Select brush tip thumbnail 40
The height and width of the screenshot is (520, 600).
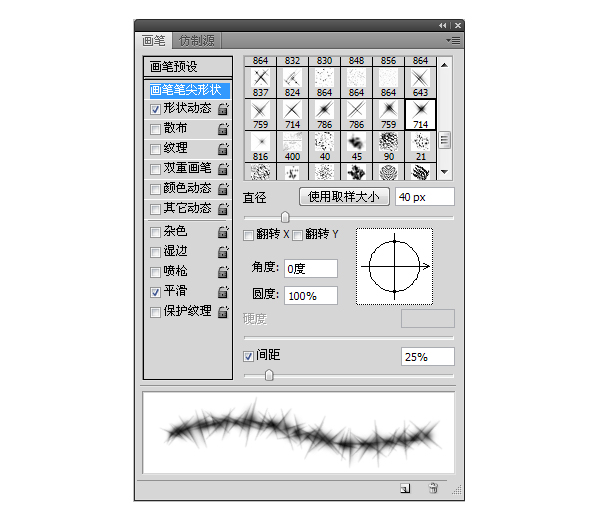point(324,146)
